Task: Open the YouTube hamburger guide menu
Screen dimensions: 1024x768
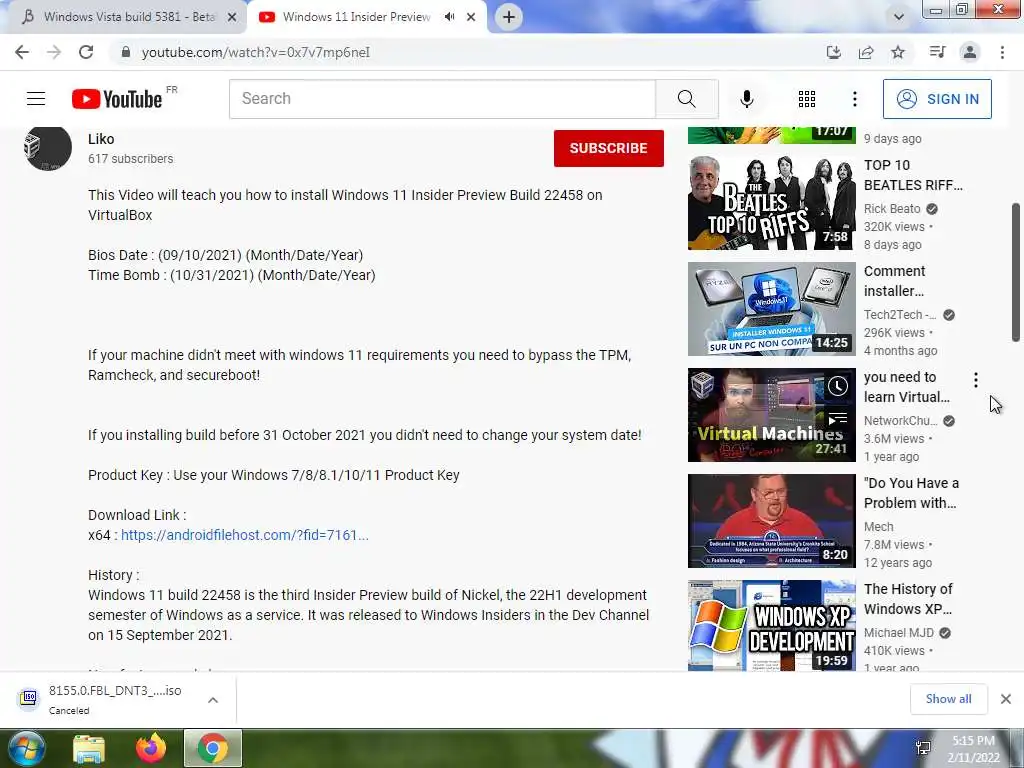Action: [36, 99]
